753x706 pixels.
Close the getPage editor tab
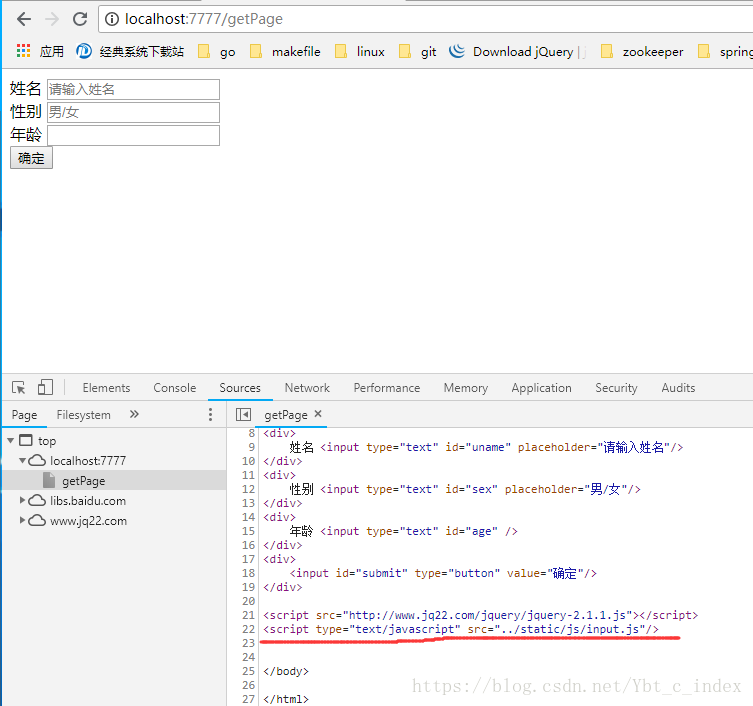(x=318, y=414)
